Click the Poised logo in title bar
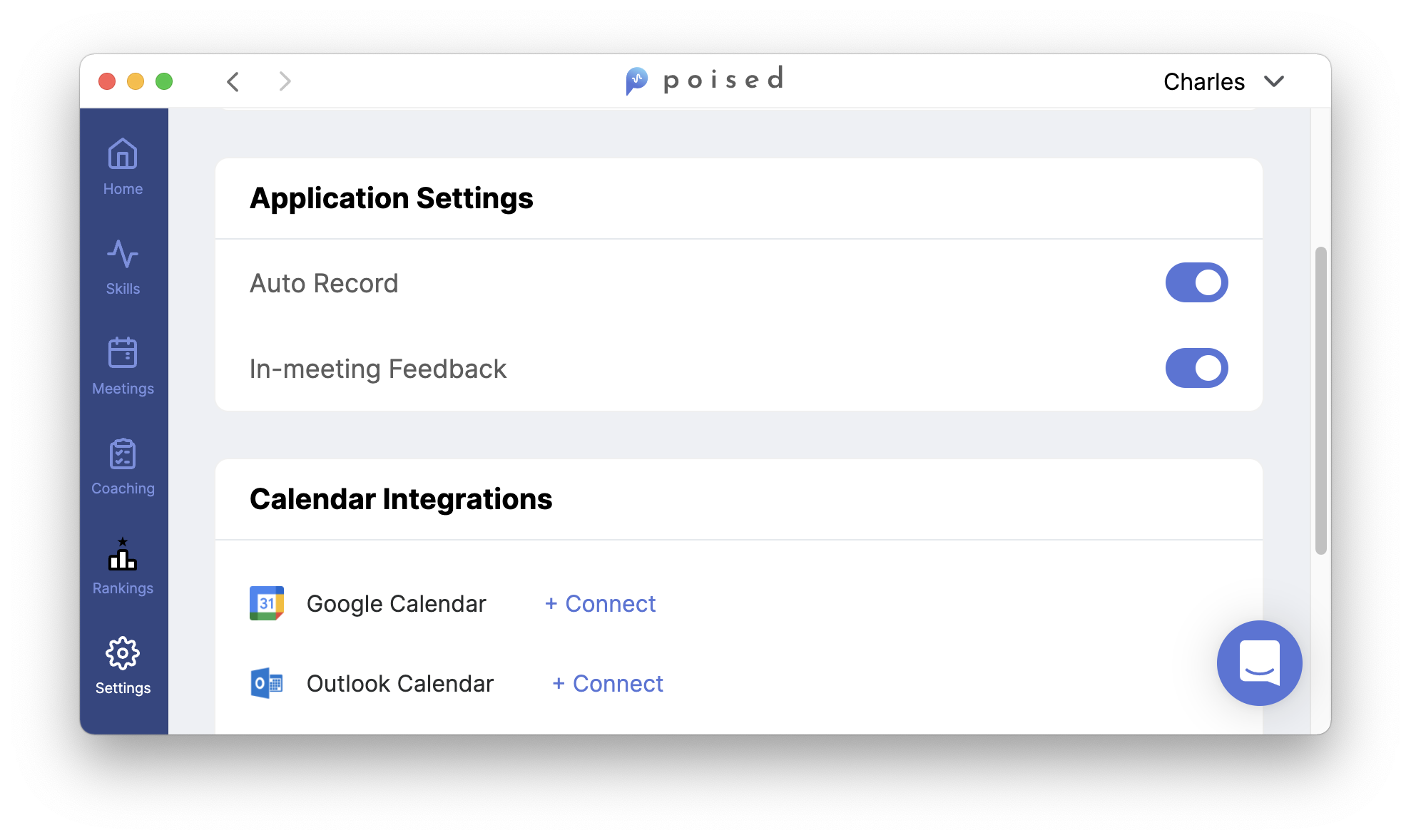Image resolution: width=1411 pixels, height=840 pixels. (705, 80)
